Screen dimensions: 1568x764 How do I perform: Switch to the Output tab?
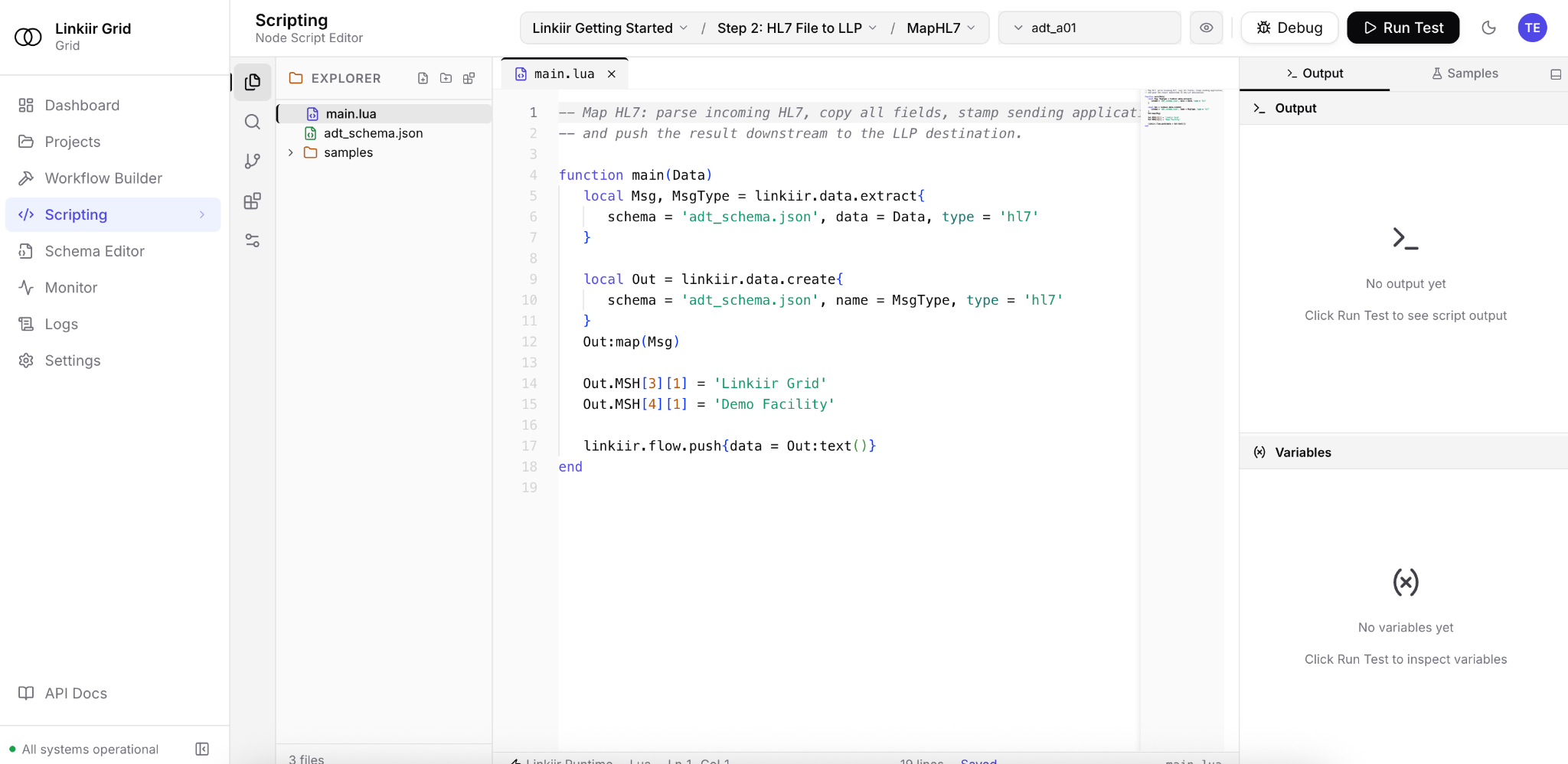1315,73
